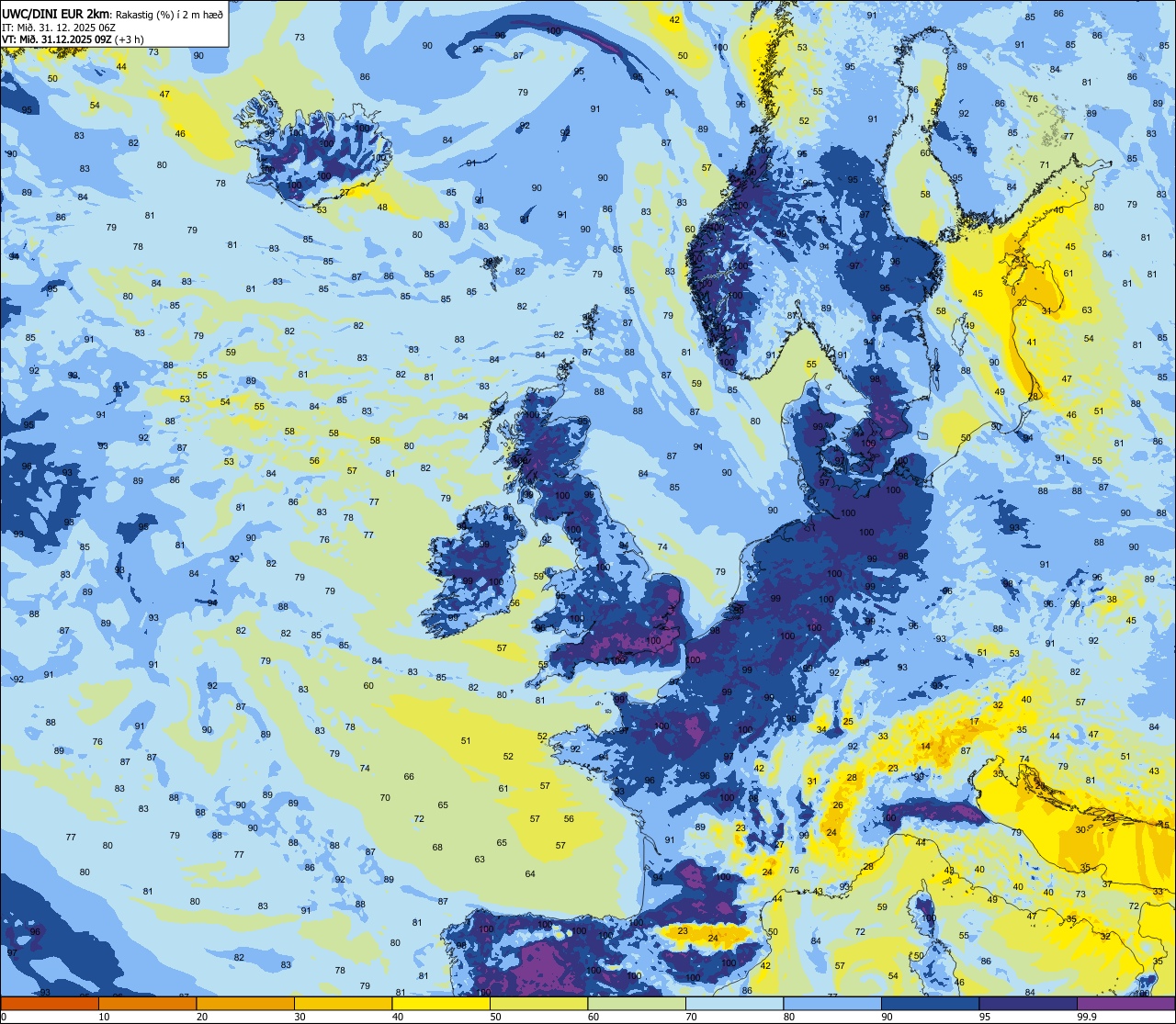Click the yellow-green 50–60 legend swatch
This screenshot has height=1024, width=1176.
[538, 1003]
